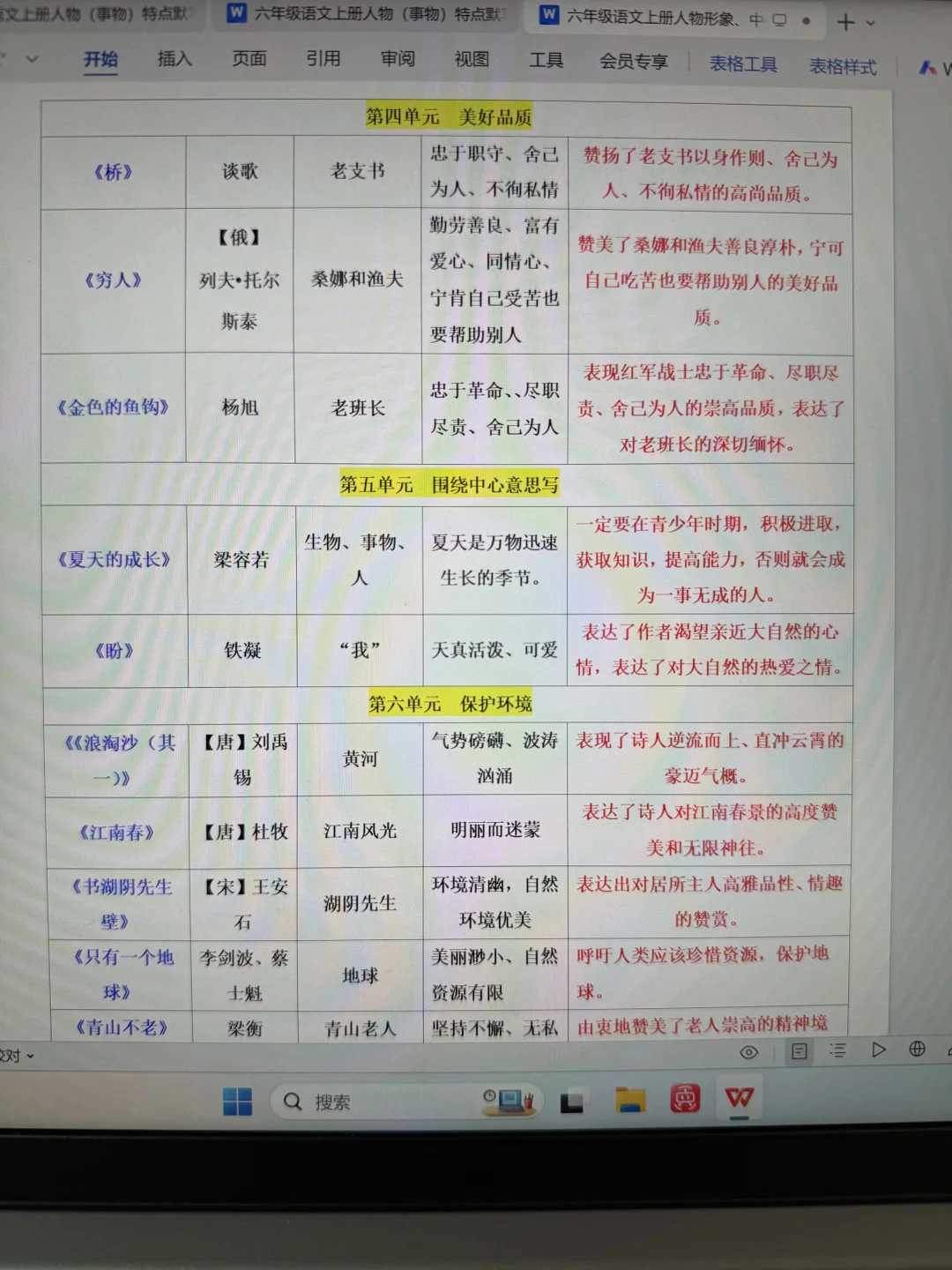Click the cell 天真活泼、可爱
This screenshot has height=1270, width=952.
(495, 650)
